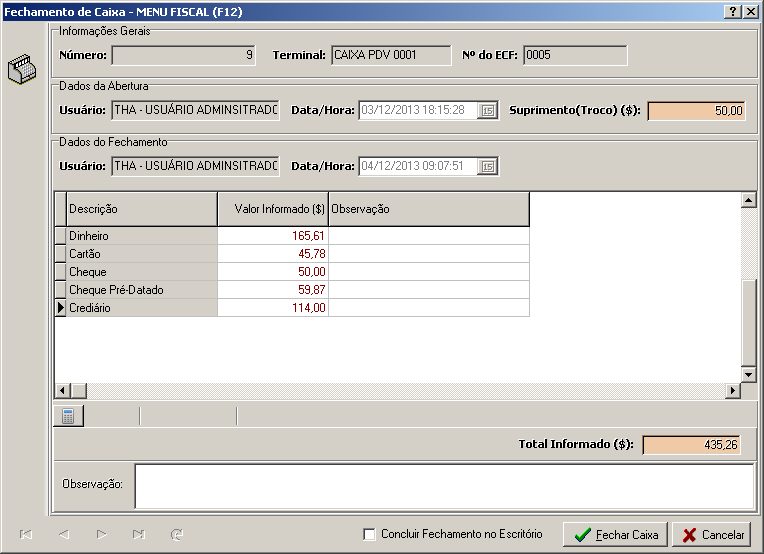Image resolution: width=764 pixels, height=554 pixels.
Task: Click the help question mark button
Action: [732, 11]
